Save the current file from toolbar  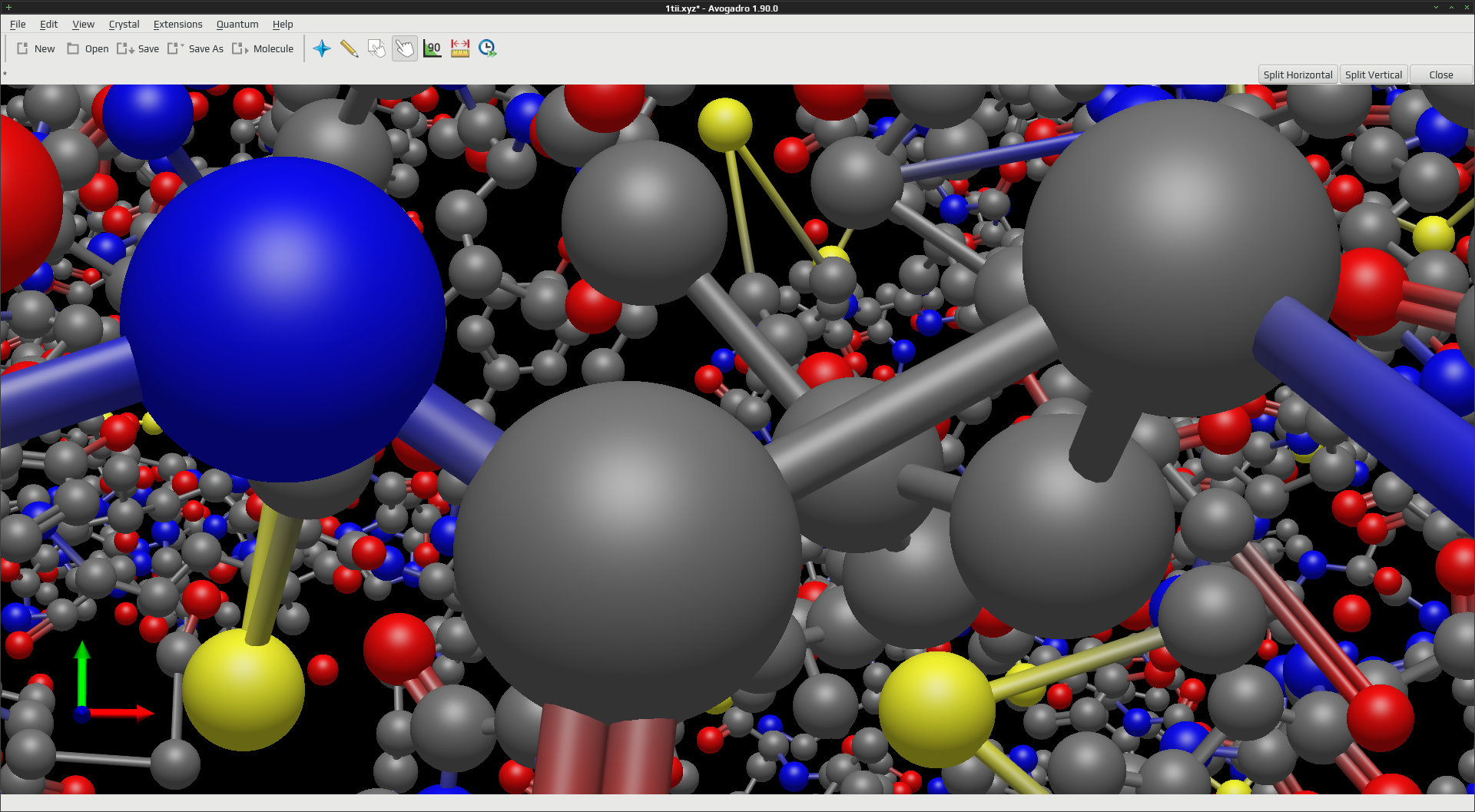pos(138,48)
